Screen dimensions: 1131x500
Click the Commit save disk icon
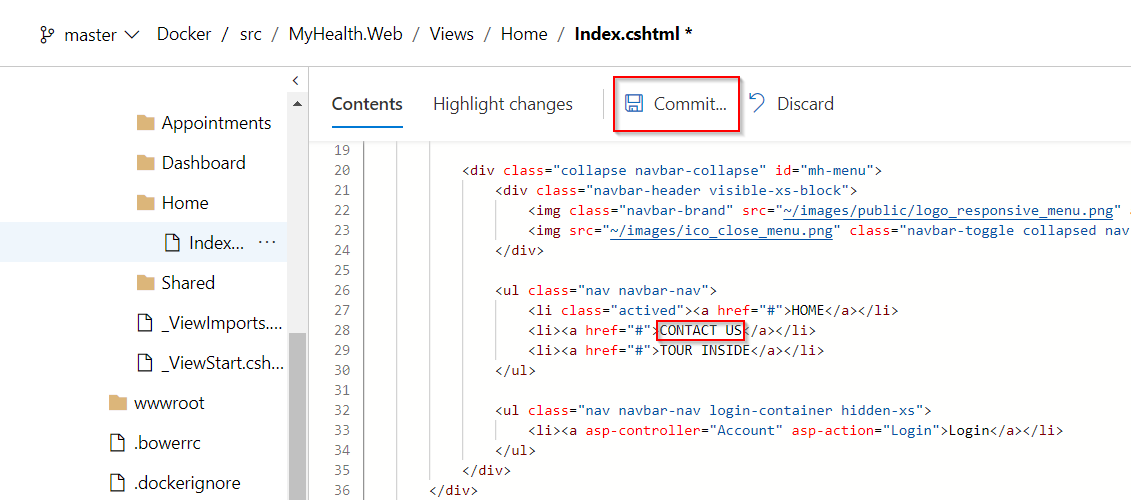pos(633,103)
